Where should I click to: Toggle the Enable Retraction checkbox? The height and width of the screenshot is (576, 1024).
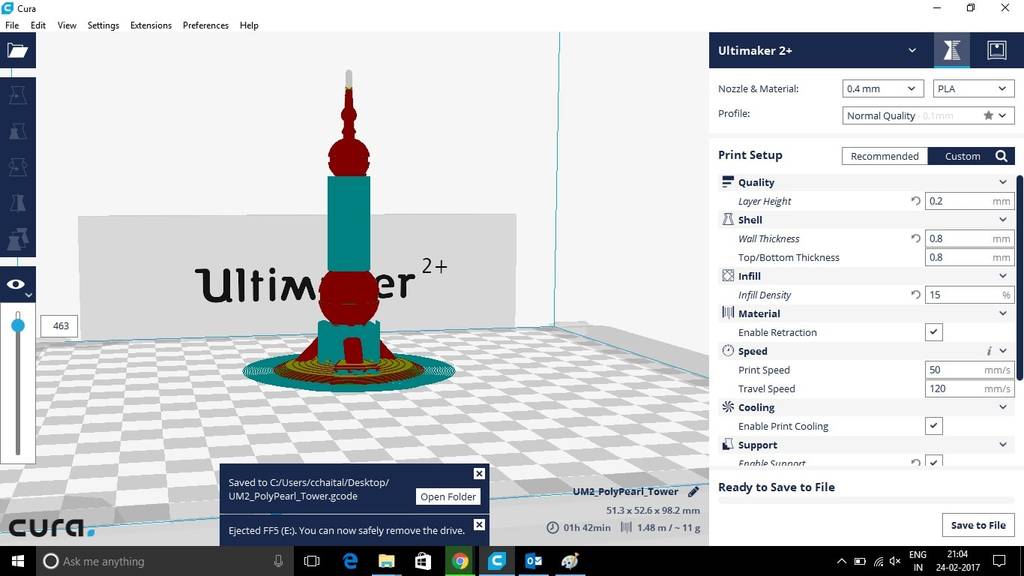933,332
